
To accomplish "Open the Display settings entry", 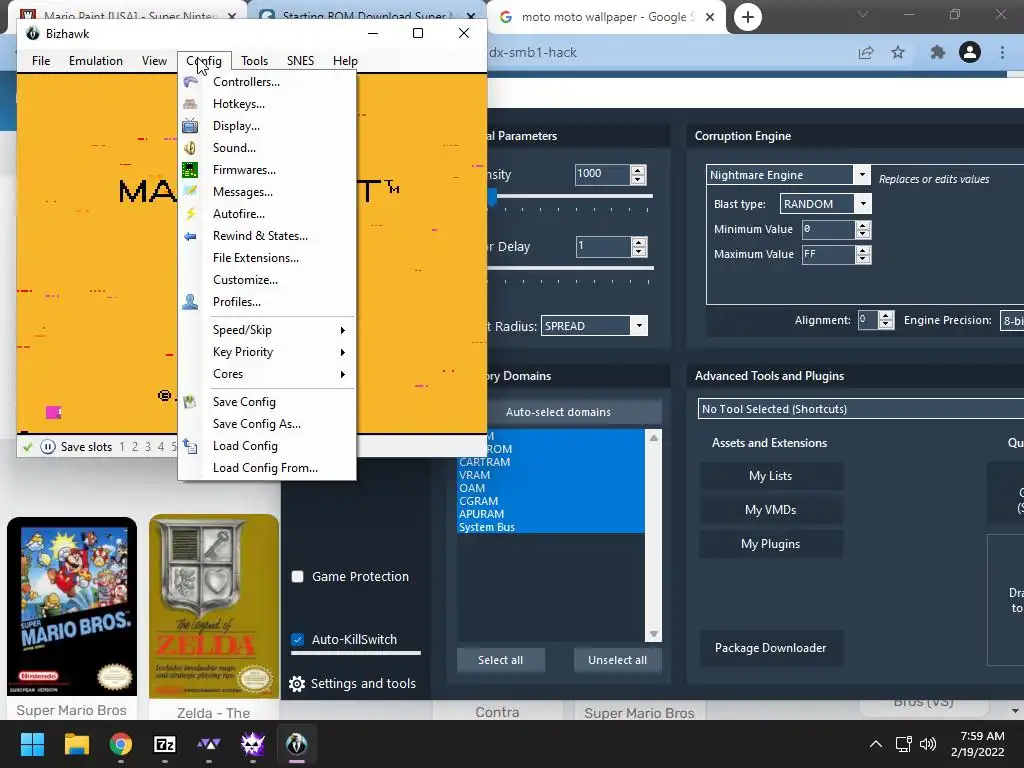I will click(x=266, y=125).
